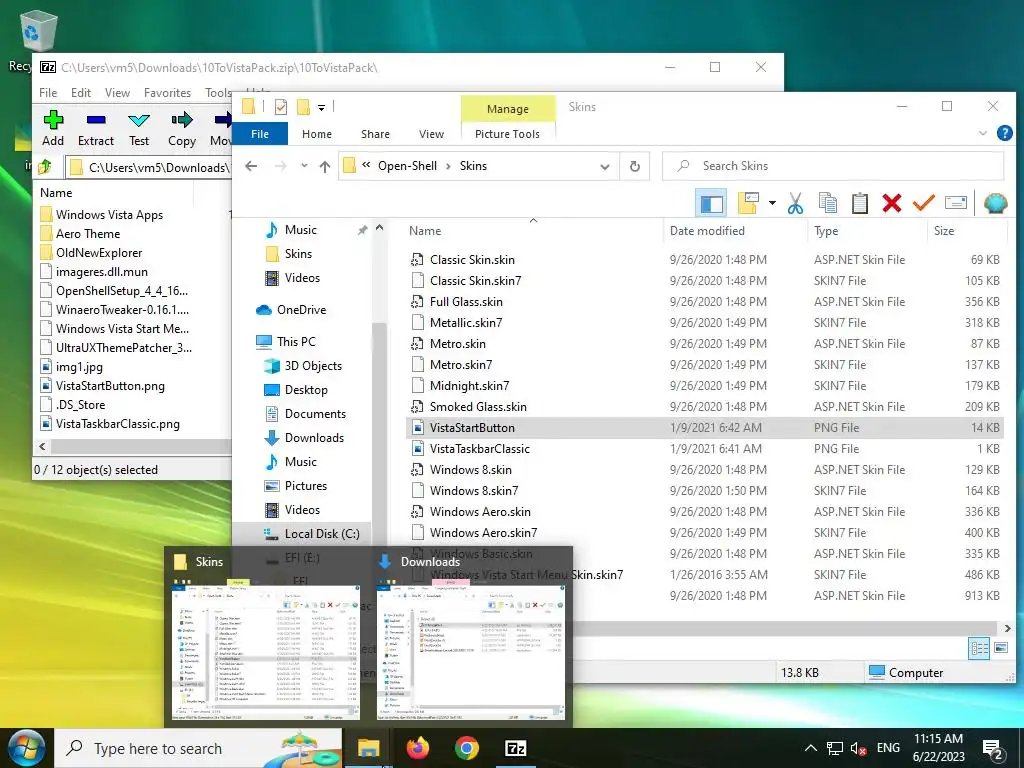This screenshot has height=768, width=1024.
Task: Click the Downloads window preview thumbnail
Action: click(x=471, y=648)
